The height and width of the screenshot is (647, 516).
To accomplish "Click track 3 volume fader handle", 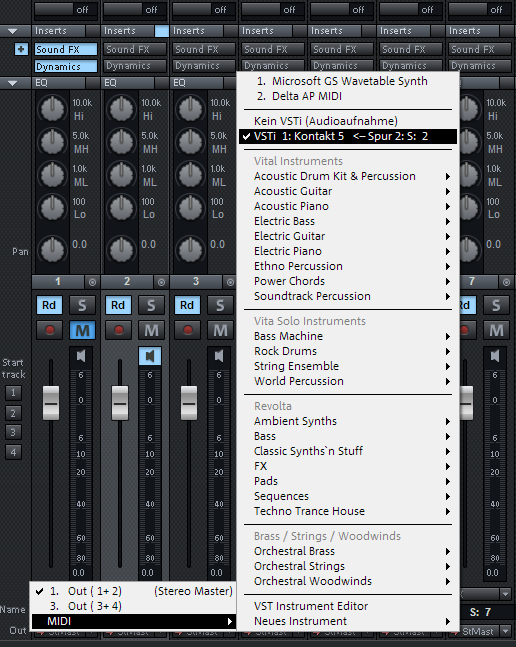I will click(x=189, y=403).
